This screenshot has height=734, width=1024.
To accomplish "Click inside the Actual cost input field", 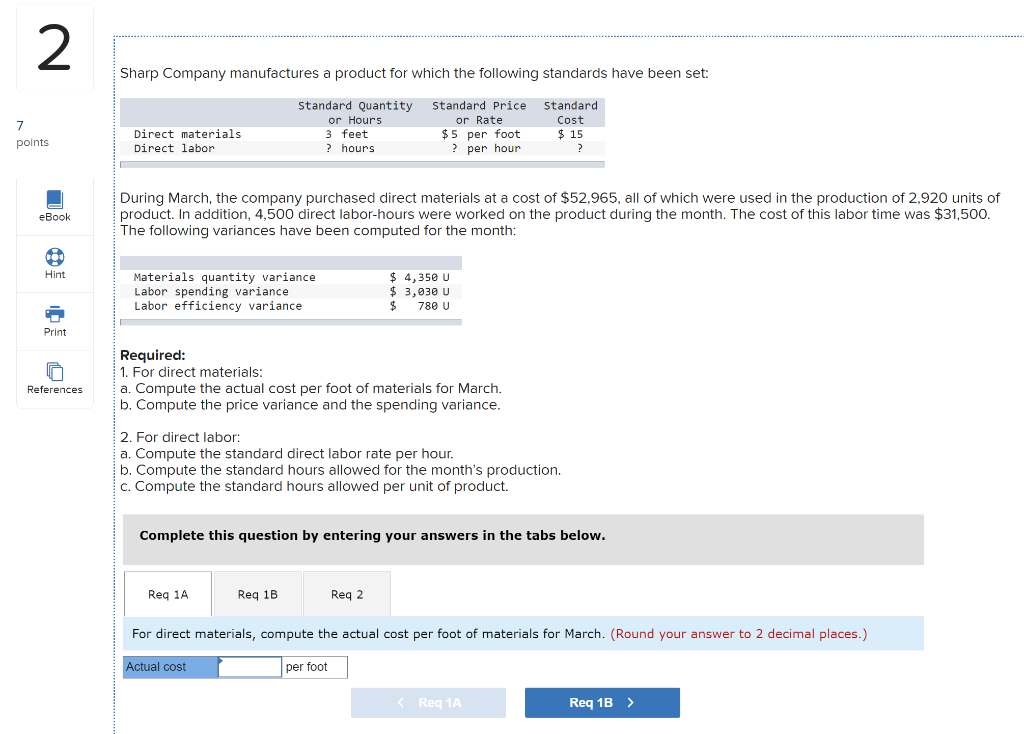I will (250, 666).
